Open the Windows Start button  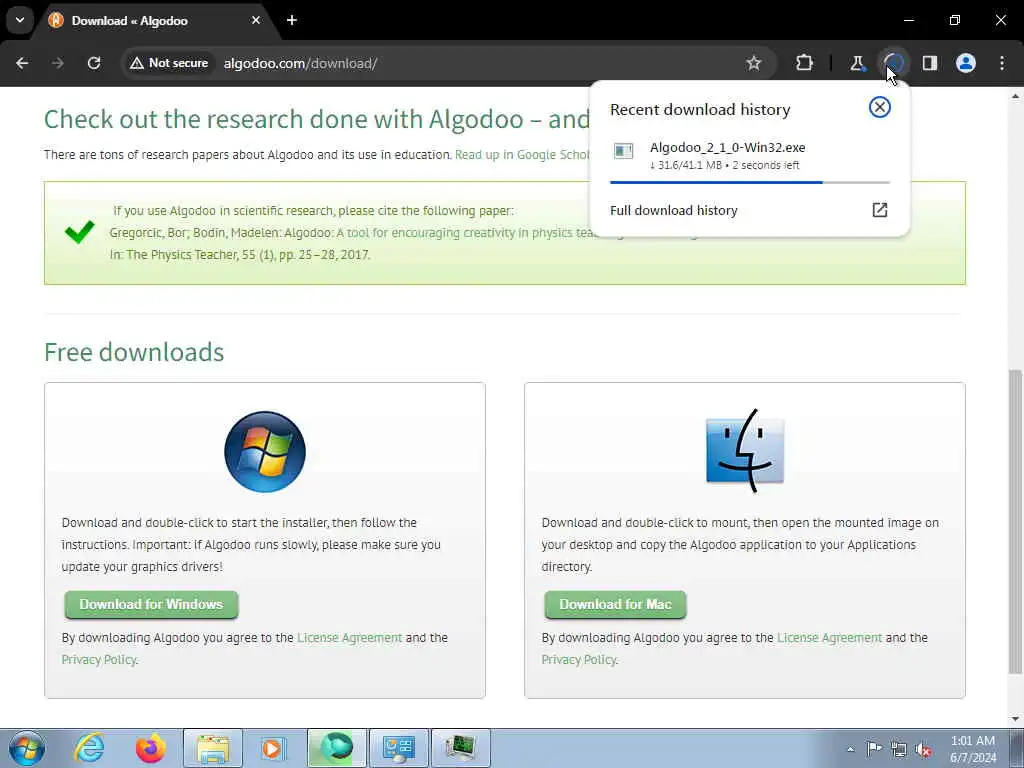[27, 748]
